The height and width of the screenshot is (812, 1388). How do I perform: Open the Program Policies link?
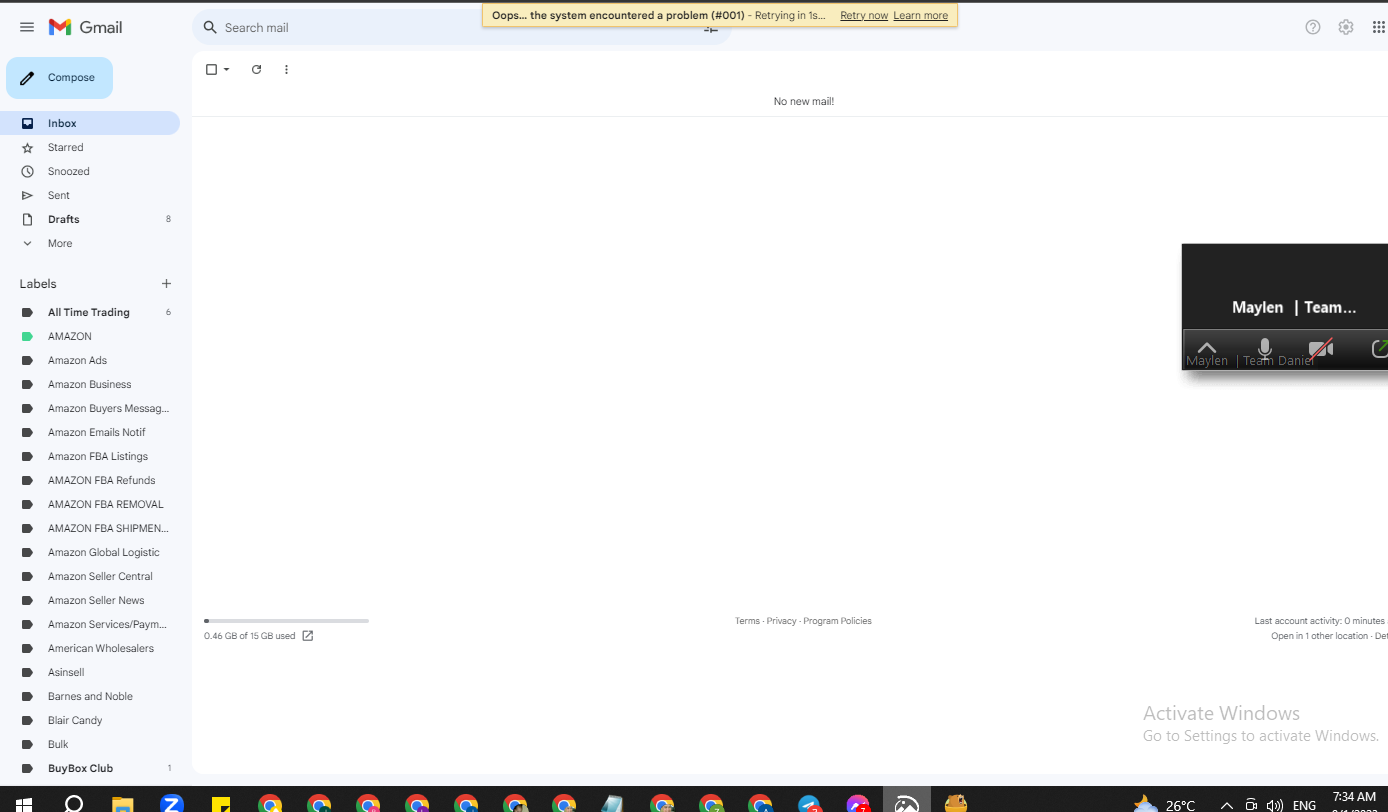pyautogui.click(x=837, y=621)
